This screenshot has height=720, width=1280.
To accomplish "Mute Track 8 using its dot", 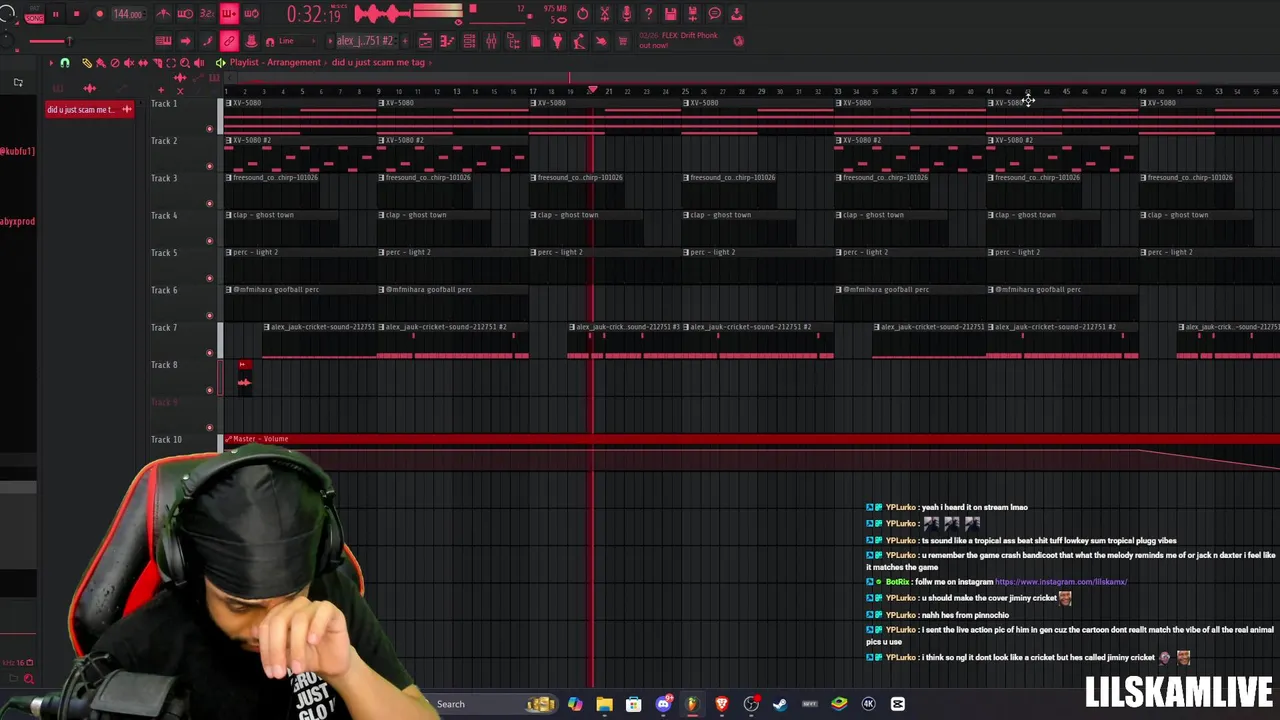I will (x=209, y=390).
